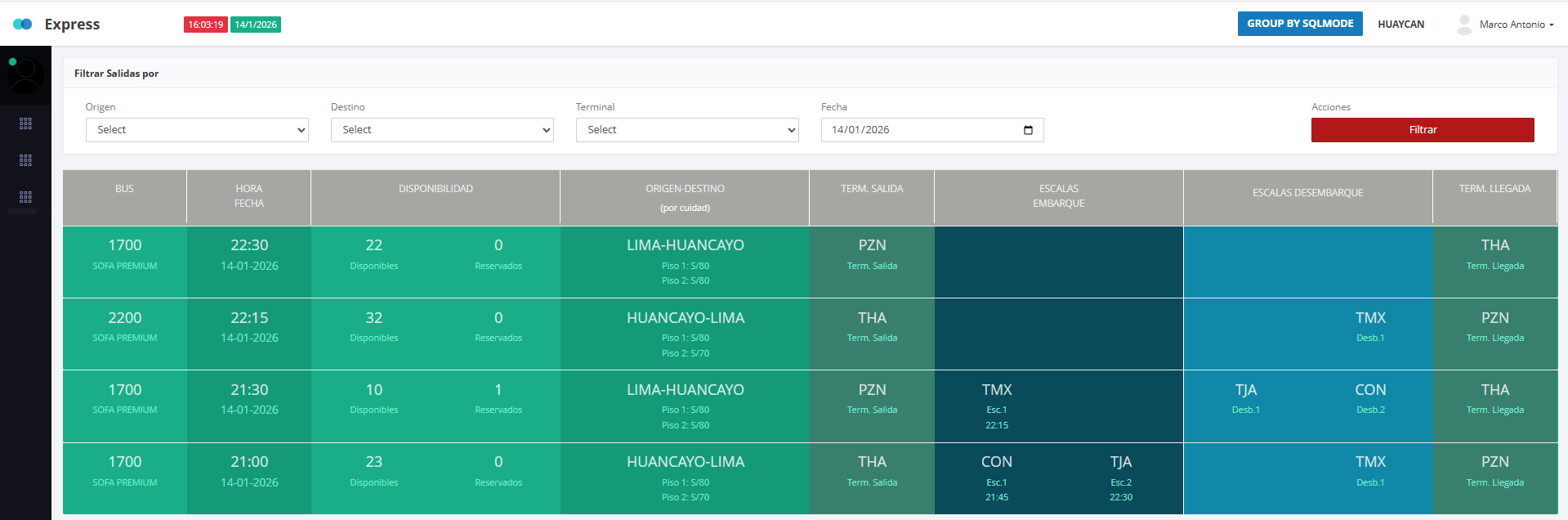Expand the Destino dropdown
This screenshot has width=1568, height=520.
click(442, 130)
